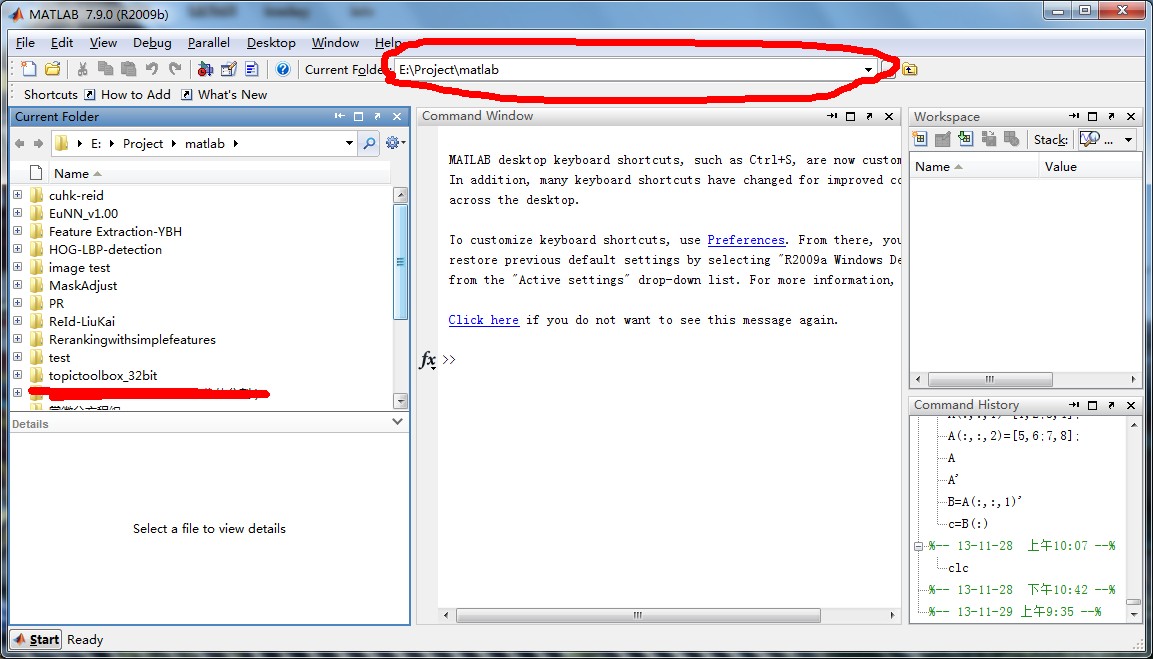Image resolution: width=1153 pixels, height=659 pixels.
Task: Close the Command History panel
Action: pyautogui.click(x=1131, y=405)
